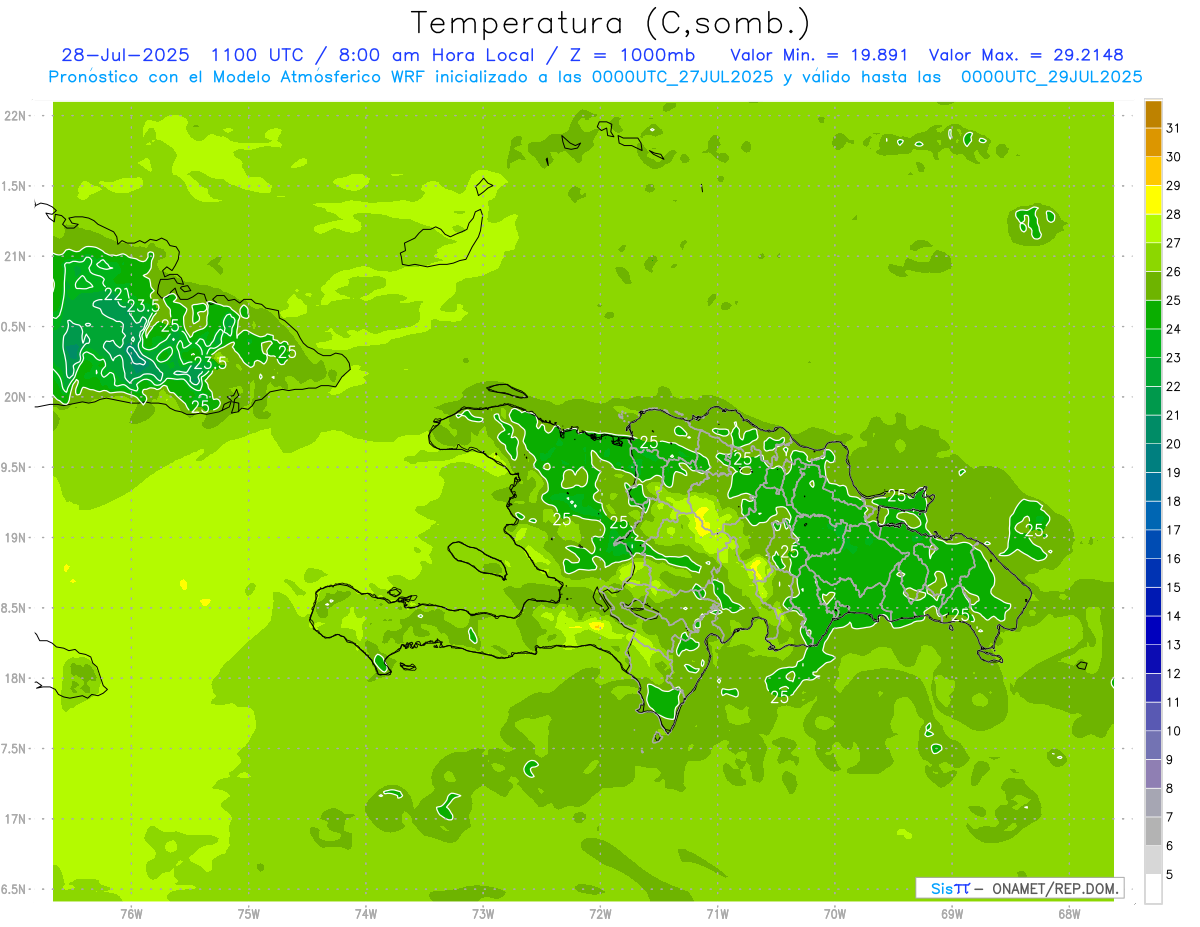Screen dimensions: 1200x927
Task: Click the "1100 UTC" time text
Action: (x=255, y=55)
